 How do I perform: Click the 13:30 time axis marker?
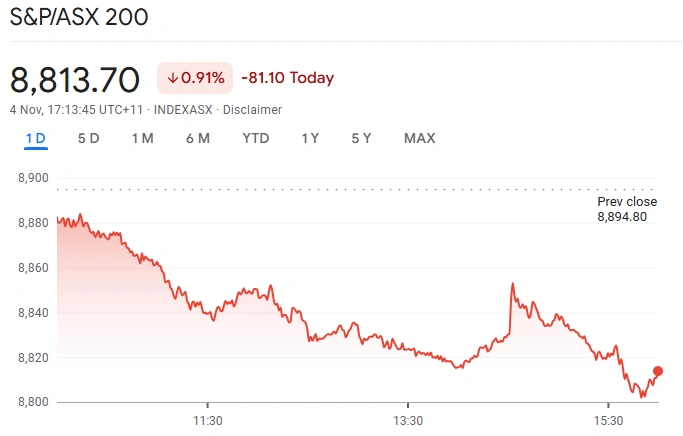tap(408, 420)
